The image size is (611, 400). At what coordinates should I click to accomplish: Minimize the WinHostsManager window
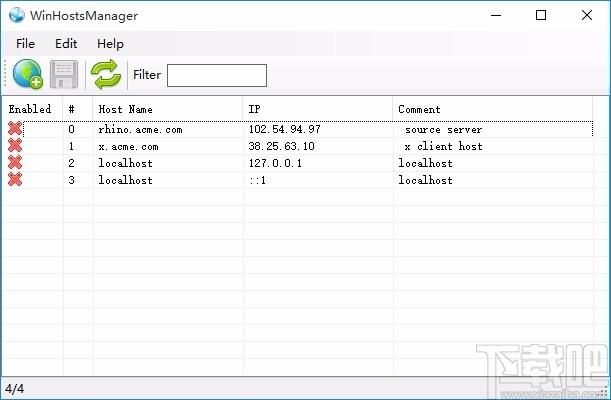(x=496, y=15)
